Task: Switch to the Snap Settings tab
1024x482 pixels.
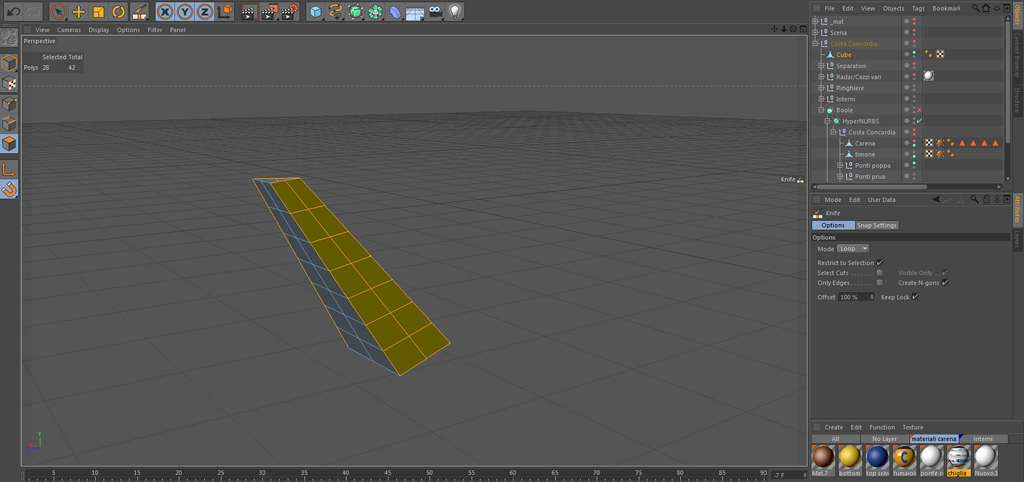Action: pos(877,225)
